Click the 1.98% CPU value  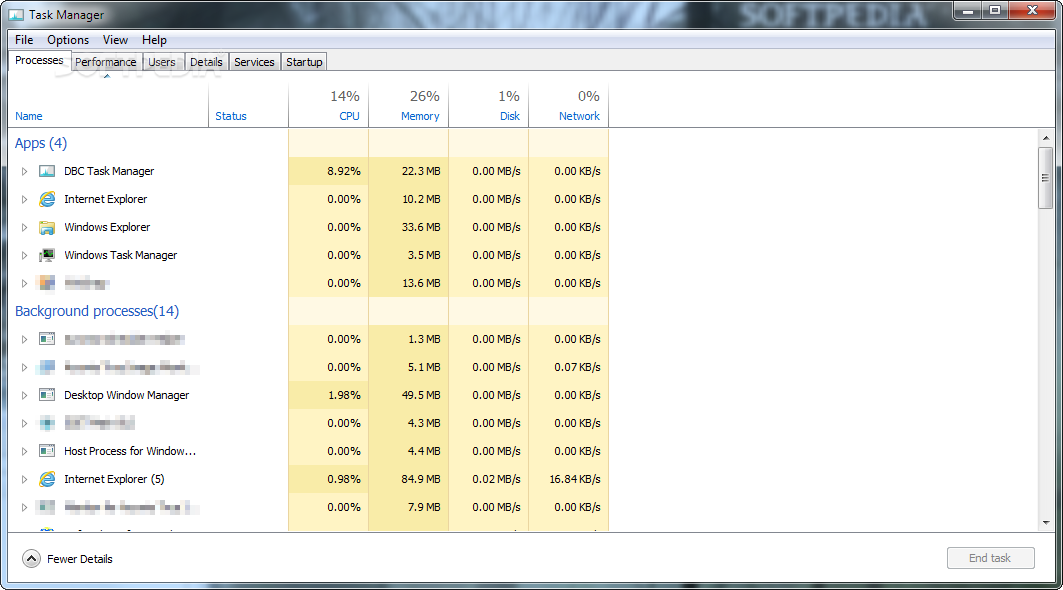(x=344, y=395)
